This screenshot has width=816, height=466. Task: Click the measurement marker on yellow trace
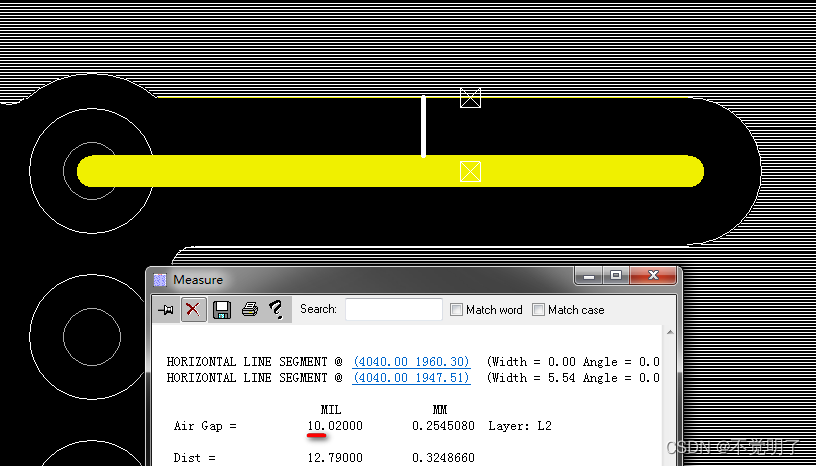click(x=470, y=171)
